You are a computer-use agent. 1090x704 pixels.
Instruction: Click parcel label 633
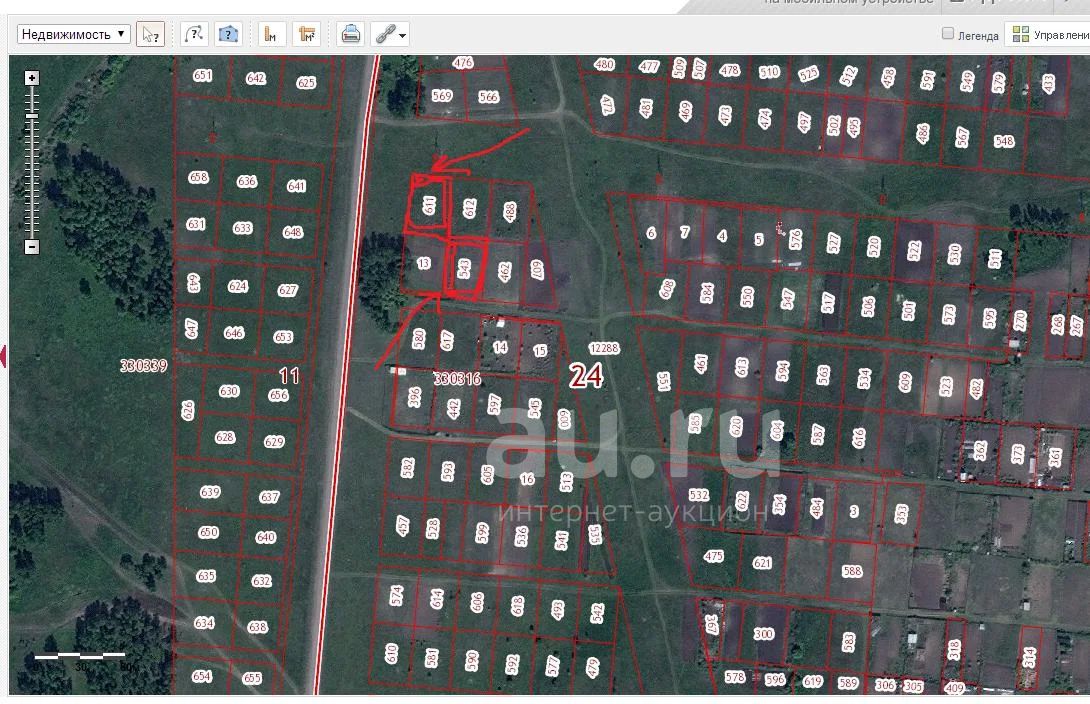point(242,228)
